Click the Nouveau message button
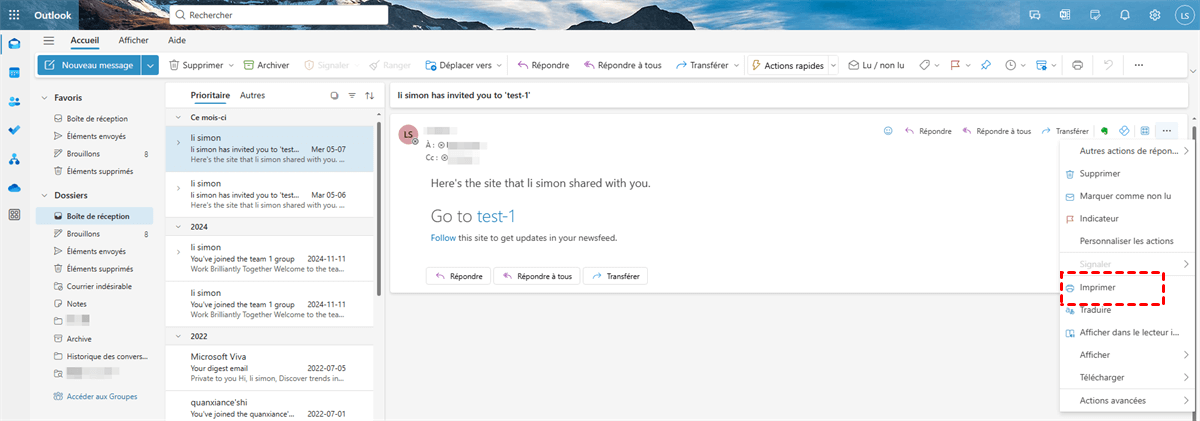1200x421 pixels. 89,65
